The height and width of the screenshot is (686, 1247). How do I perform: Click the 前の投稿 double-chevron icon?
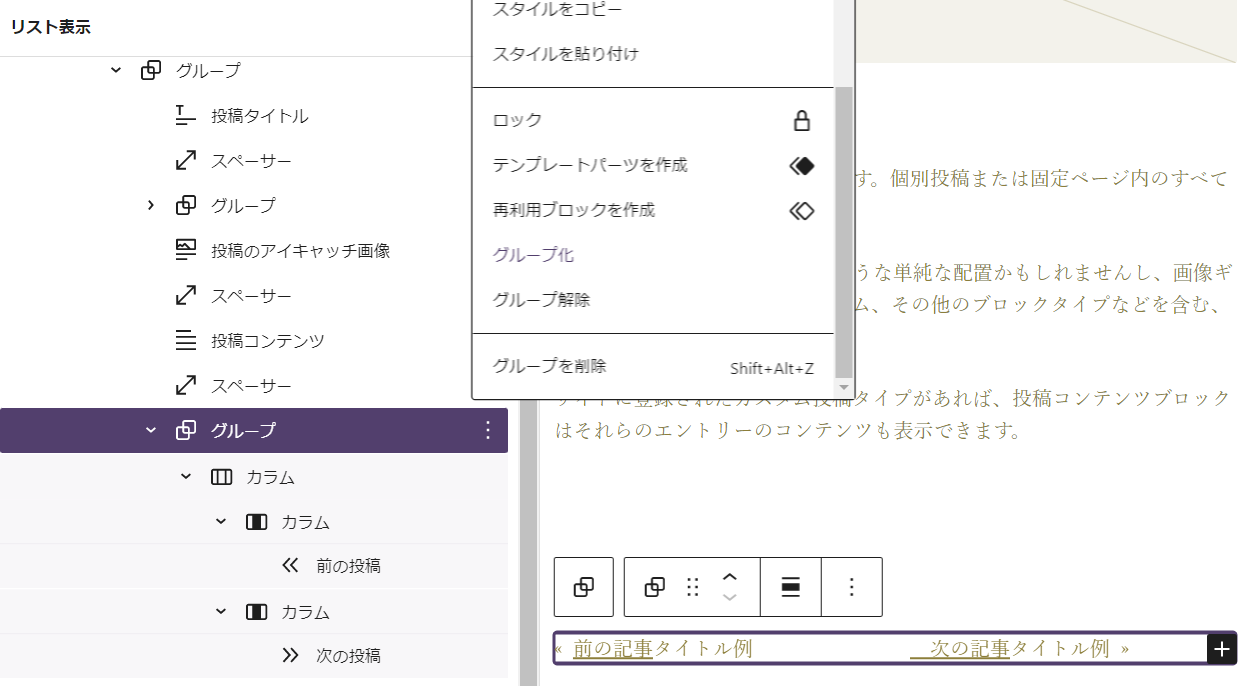click(291, 566)
